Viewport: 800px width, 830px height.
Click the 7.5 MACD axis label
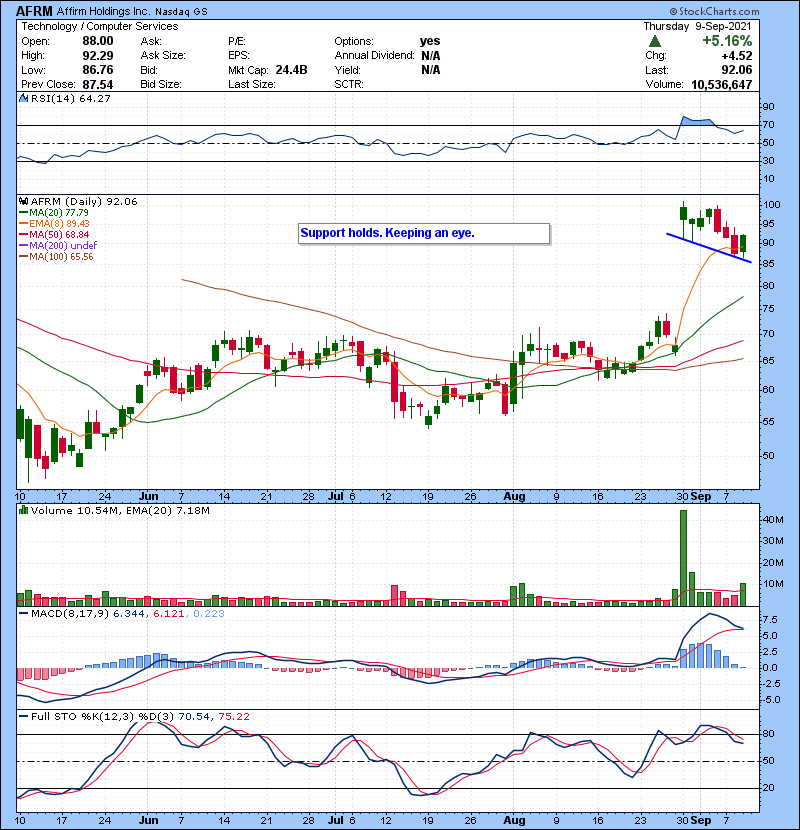[770, 620]
